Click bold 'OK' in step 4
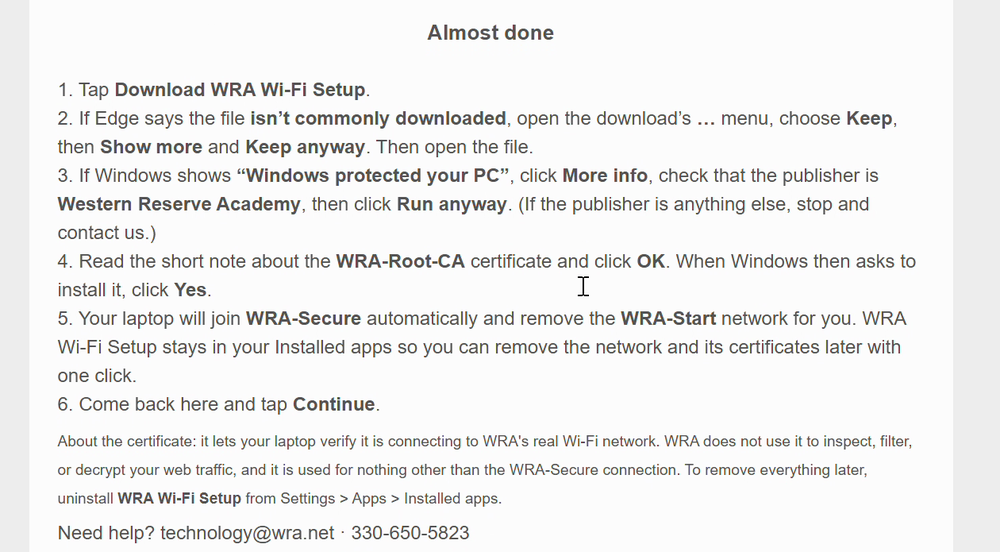1000x552 pixels. pyautogui.click(x=651, y=261)
